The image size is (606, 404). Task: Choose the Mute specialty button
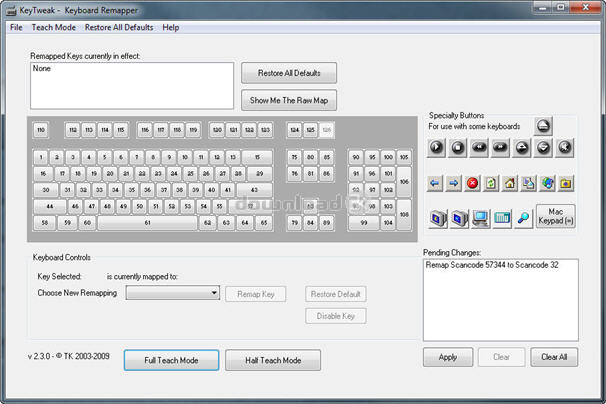pyautogui.click(x=565, y=147)
